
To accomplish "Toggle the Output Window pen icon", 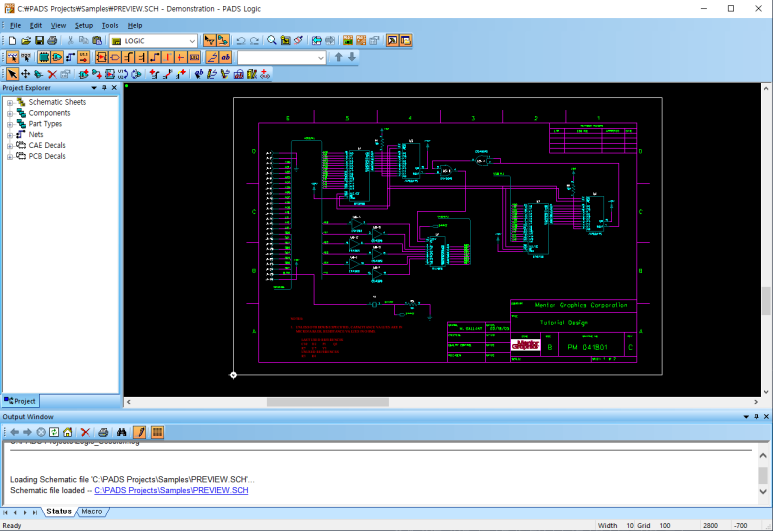I will [x=140, y=432].
